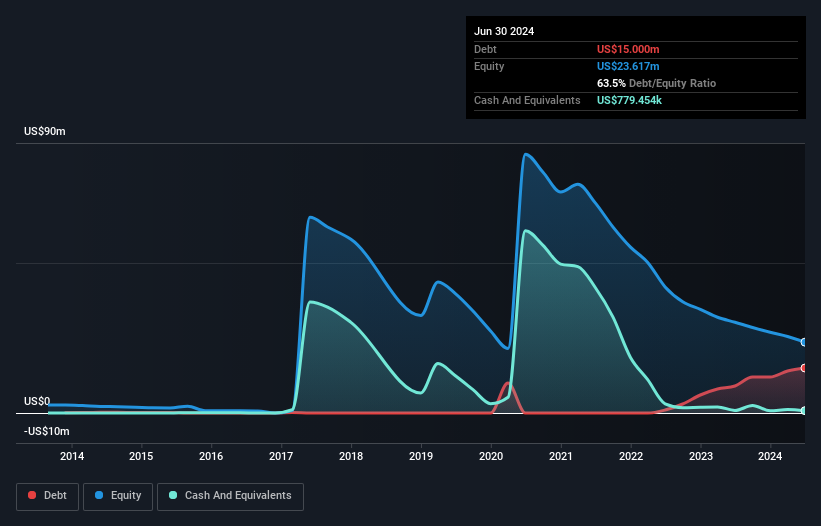Screen dimensions: 821x526
Task: Click the 2022 x-axis label
Action: click(x=631, y=456)
